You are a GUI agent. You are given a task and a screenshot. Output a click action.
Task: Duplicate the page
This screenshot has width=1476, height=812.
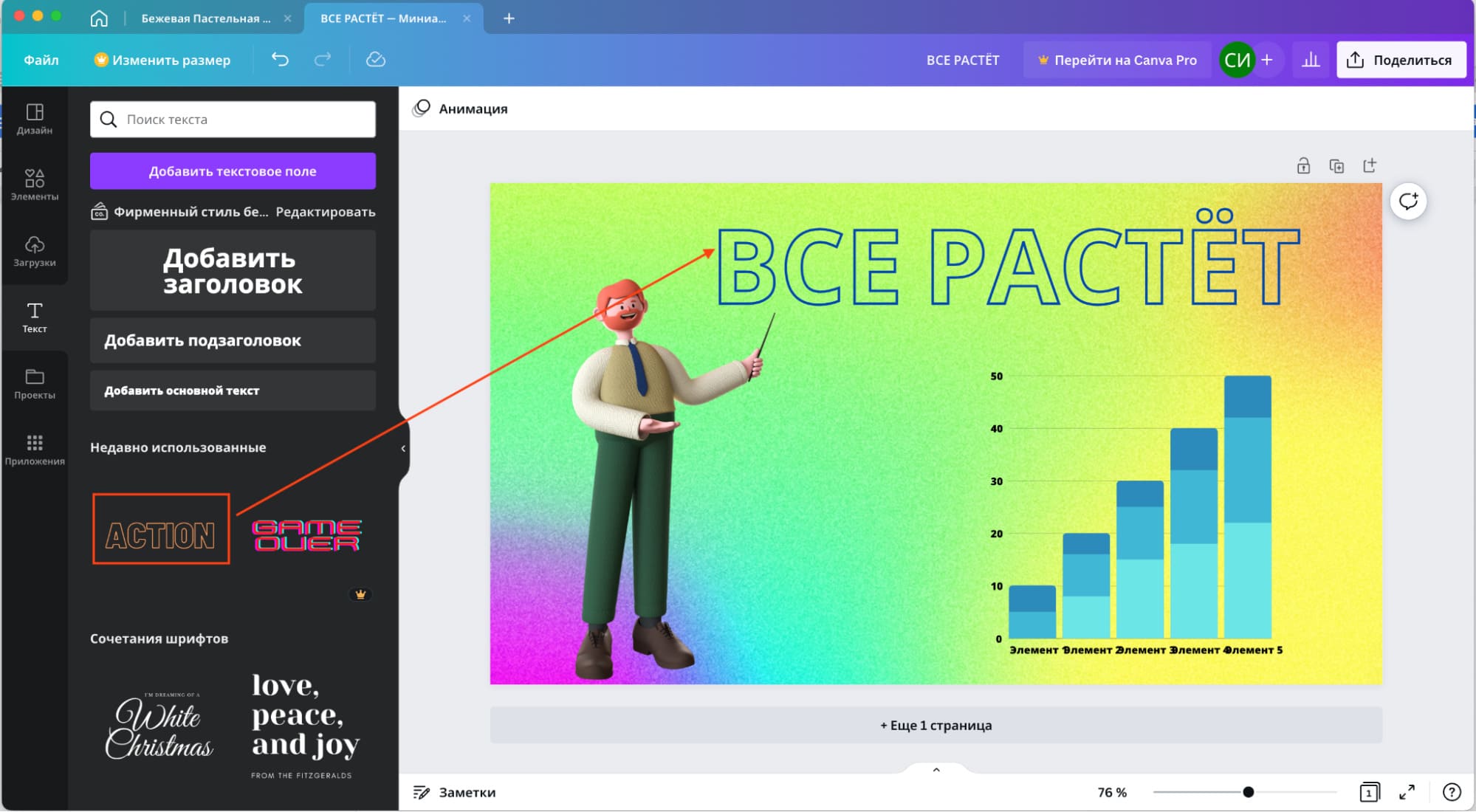click(1336, 165)
